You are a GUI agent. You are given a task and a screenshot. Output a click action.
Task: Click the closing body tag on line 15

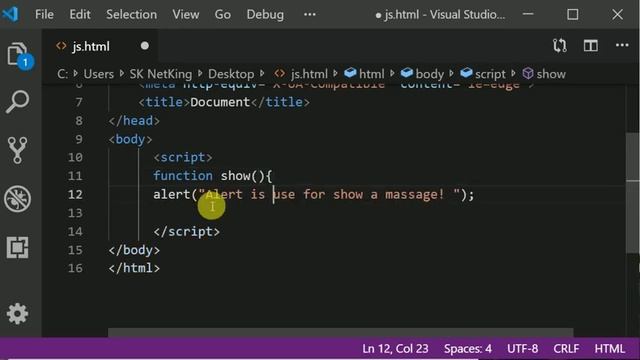(x=134, y=250)
